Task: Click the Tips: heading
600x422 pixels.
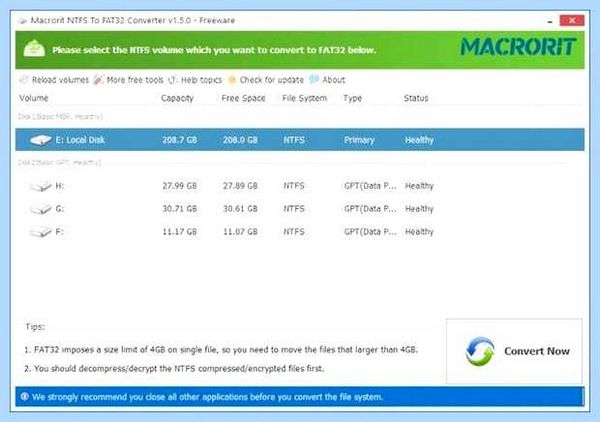Action: (35, 327)
